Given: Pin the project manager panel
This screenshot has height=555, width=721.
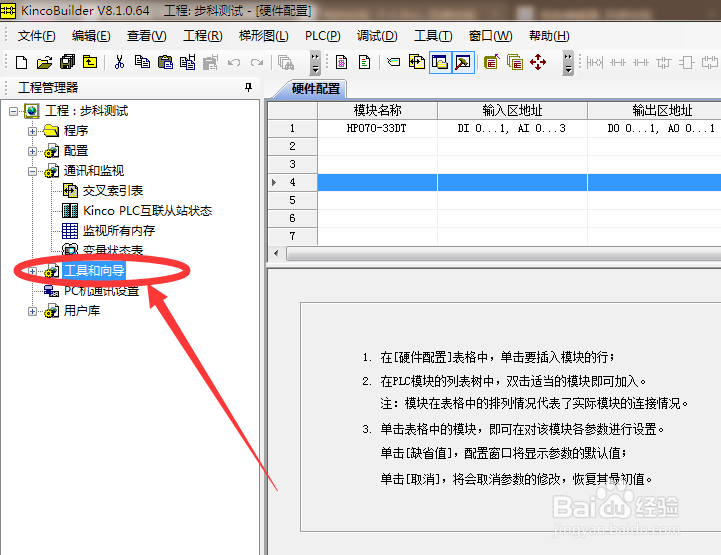Looking at the screenshot, I should (x=248, y=87).
